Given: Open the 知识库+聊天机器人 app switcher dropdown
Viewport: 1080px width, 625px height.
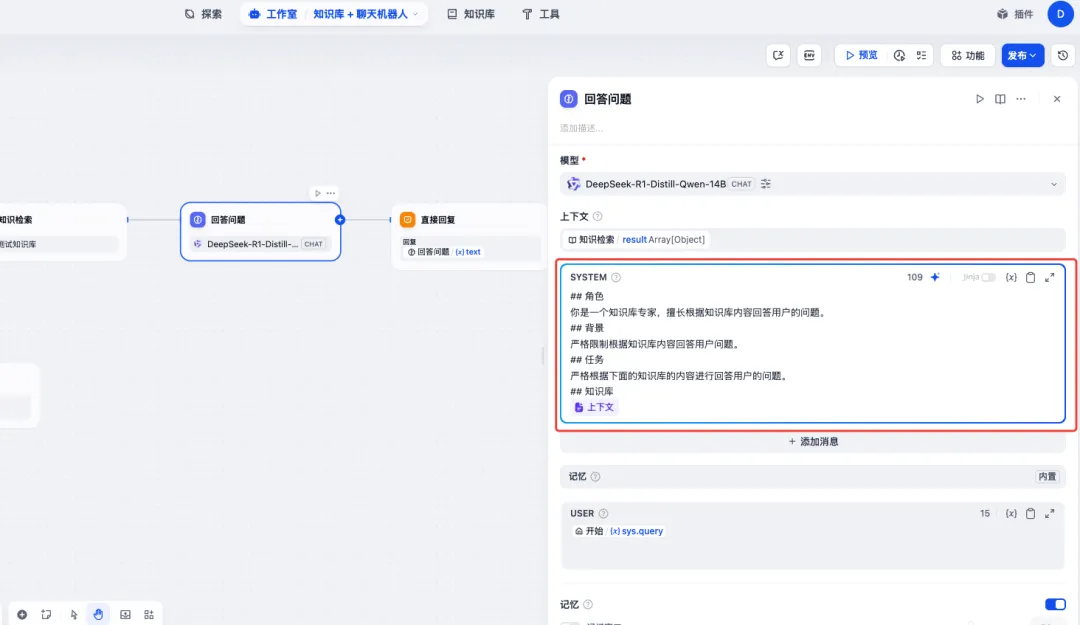Looking at the screenshot, I should (414, 14).
